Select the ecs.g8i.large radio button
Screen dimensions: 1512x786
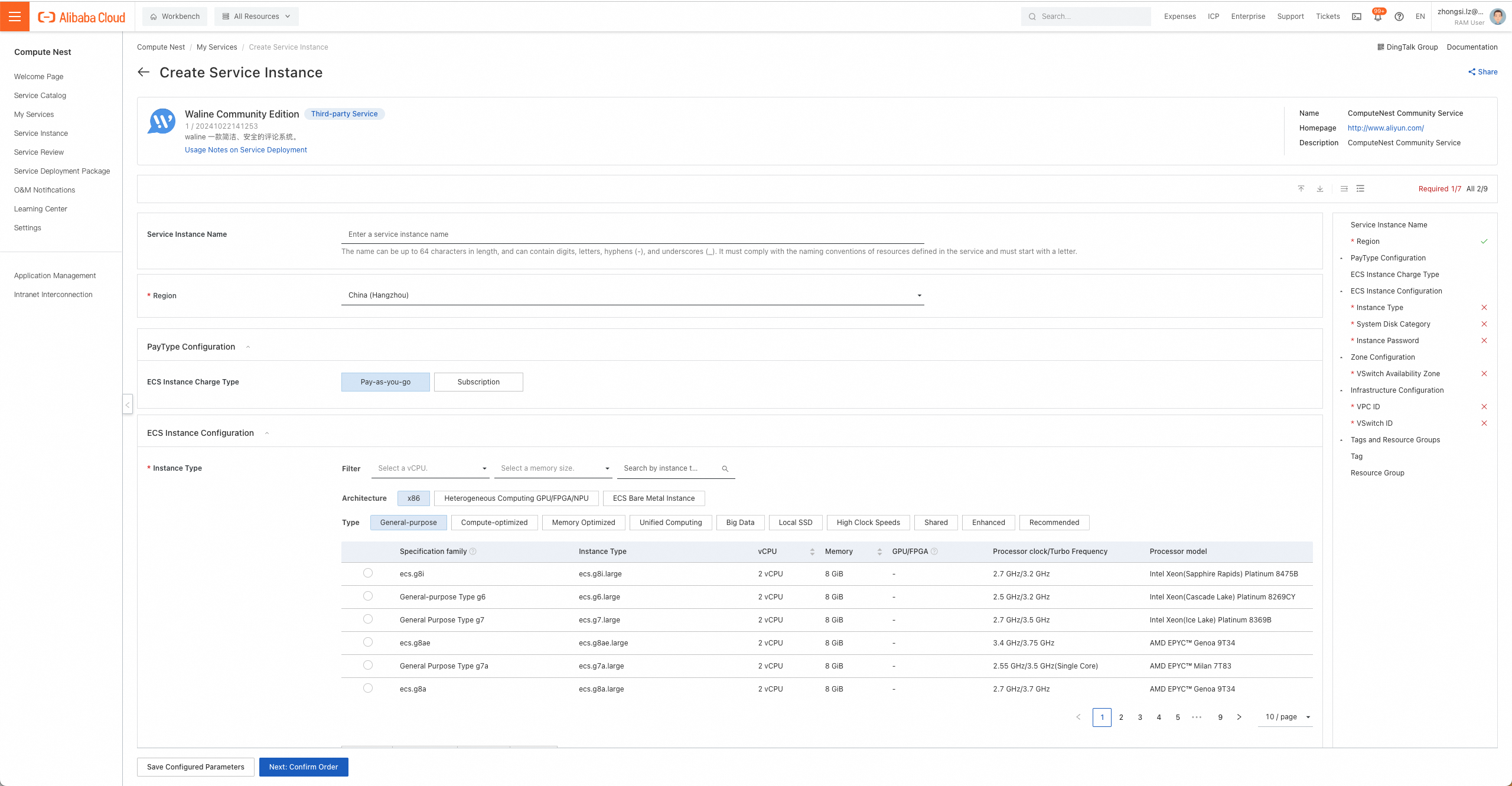368,573
